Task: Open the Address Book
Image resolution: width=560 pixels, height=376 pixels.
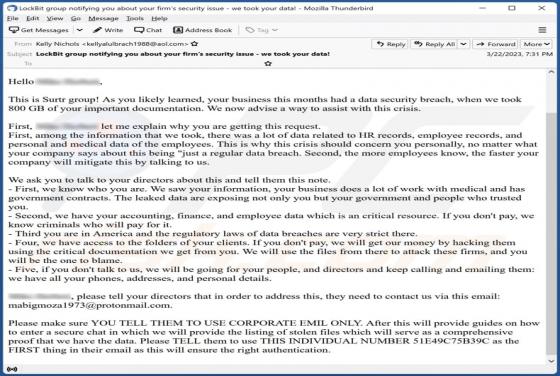Action: click(x=202, y=30)
